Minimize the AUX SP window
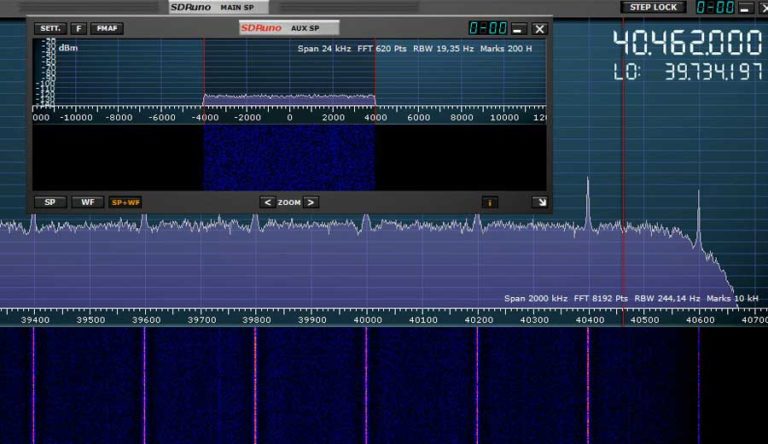Viewport: 768px width, 444px height. [518, 29]
